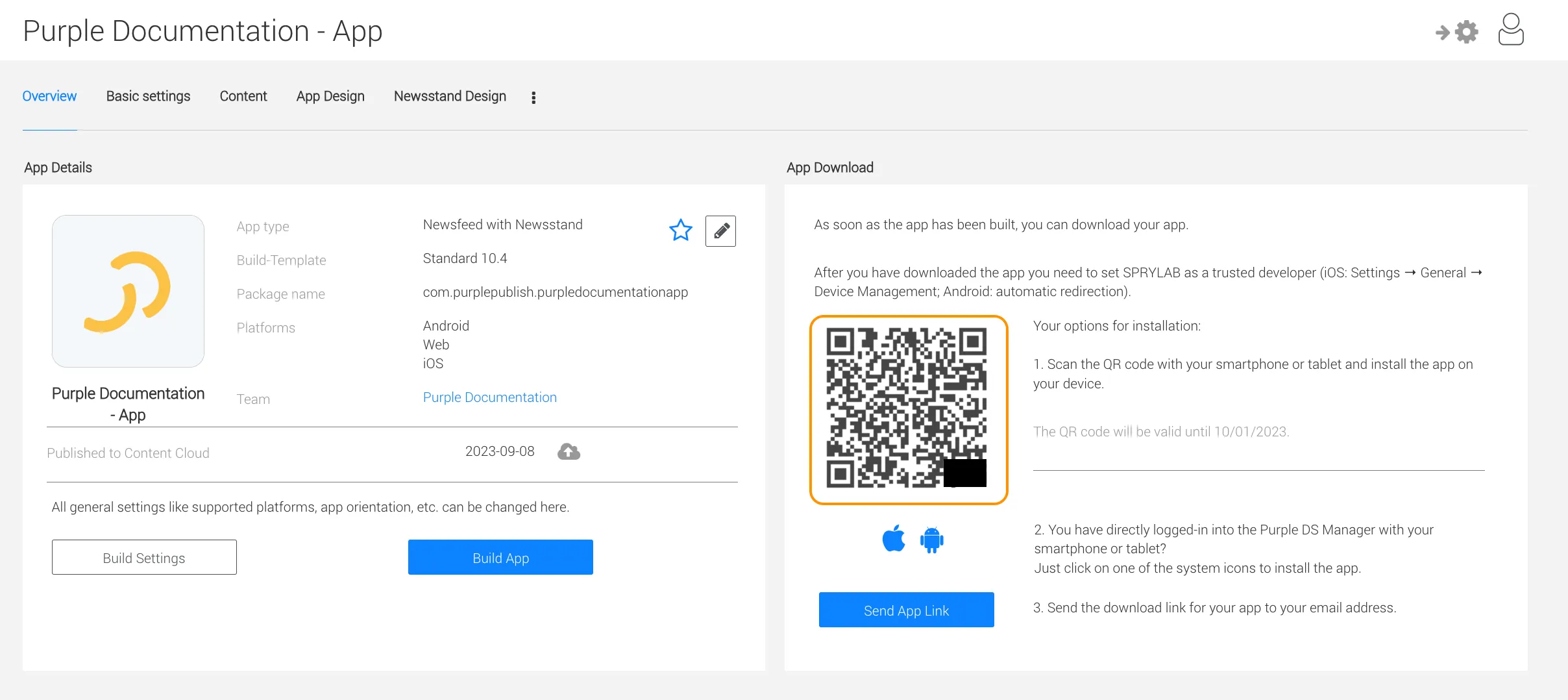Open the Purple Documentation team link
The height and width of the screenshot is (700, 1568).
pos(490,397)
